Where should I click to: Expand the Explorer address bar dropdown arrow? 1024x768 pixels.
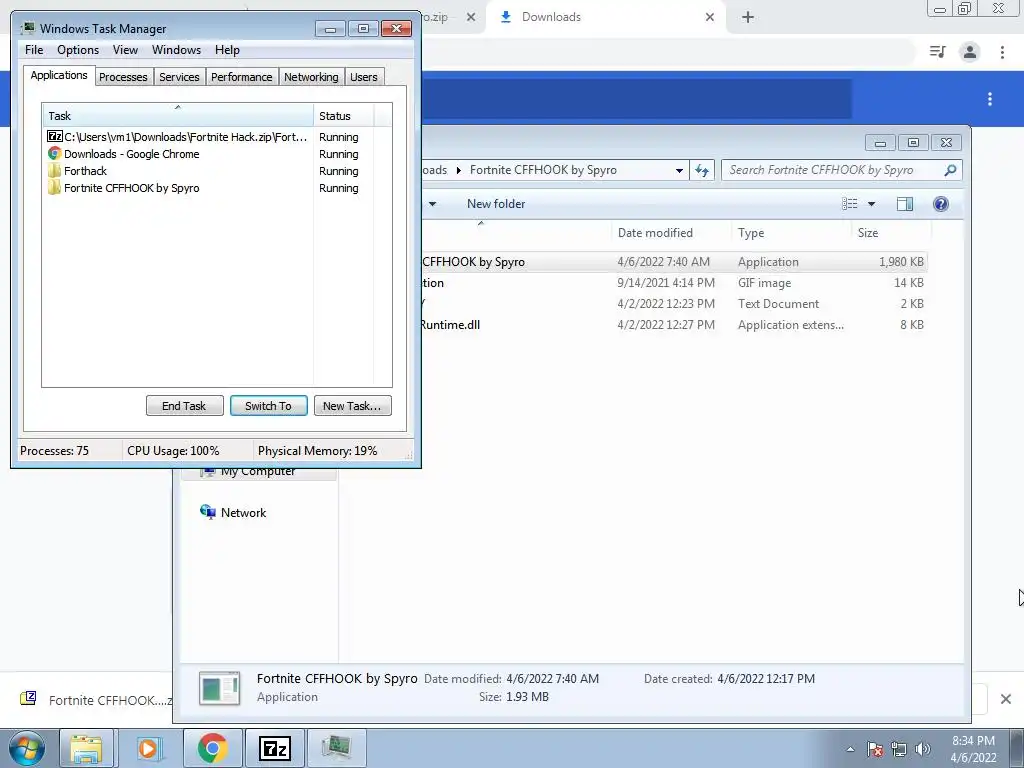679,170
